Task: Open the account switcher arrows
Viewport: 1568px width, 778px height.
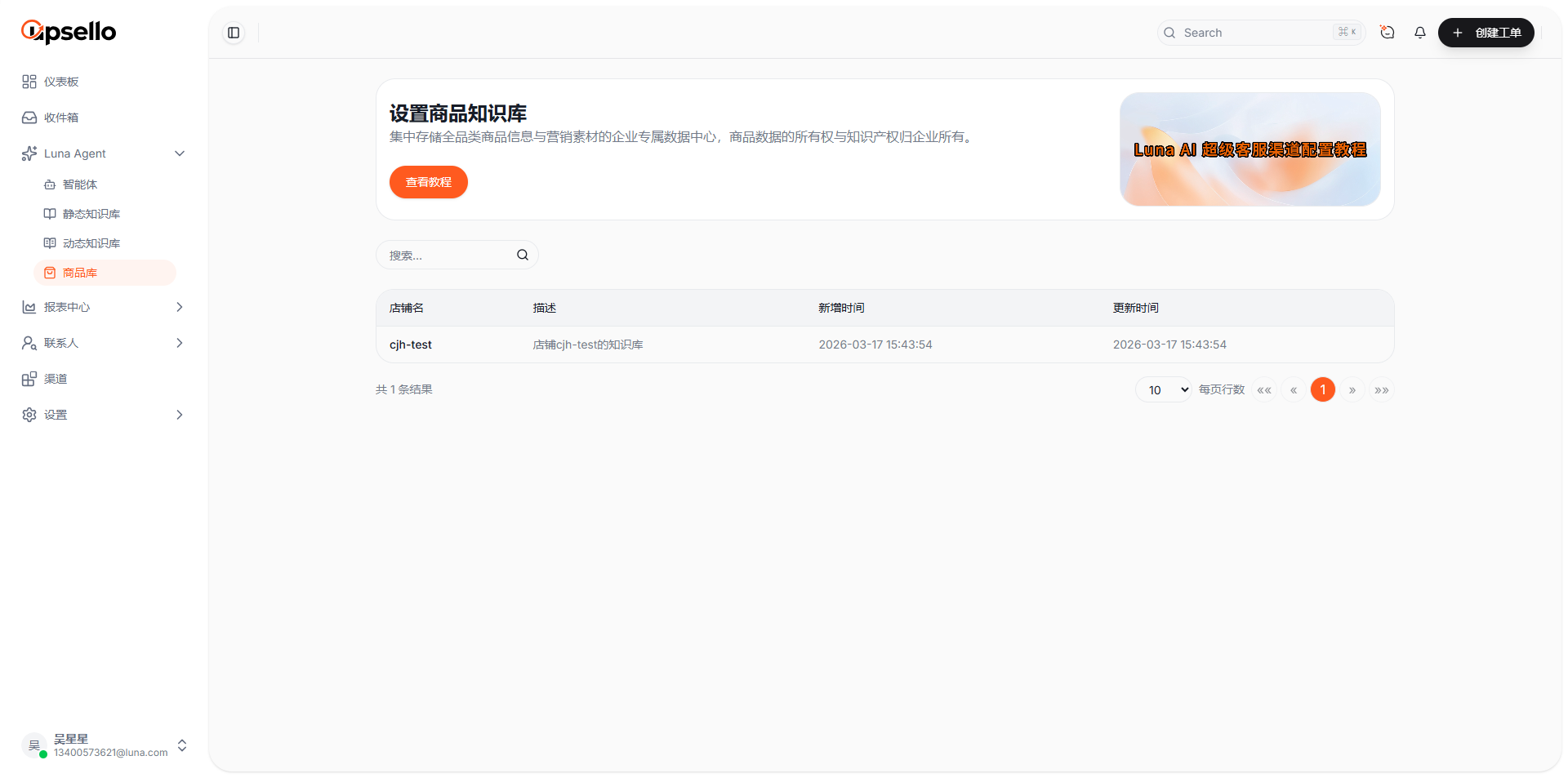Action: coord(182,745)
